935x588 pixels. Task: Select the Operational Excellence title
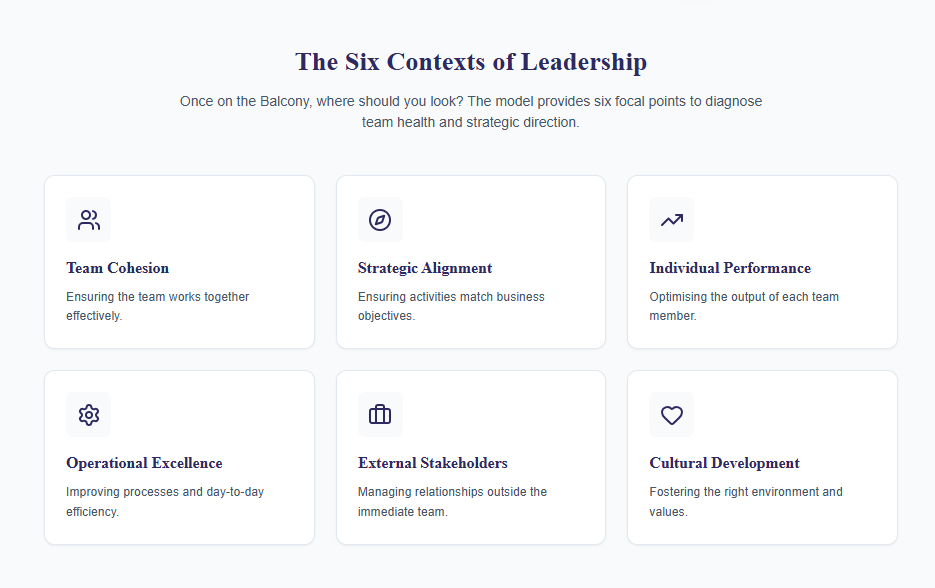[x=144, y=463]
